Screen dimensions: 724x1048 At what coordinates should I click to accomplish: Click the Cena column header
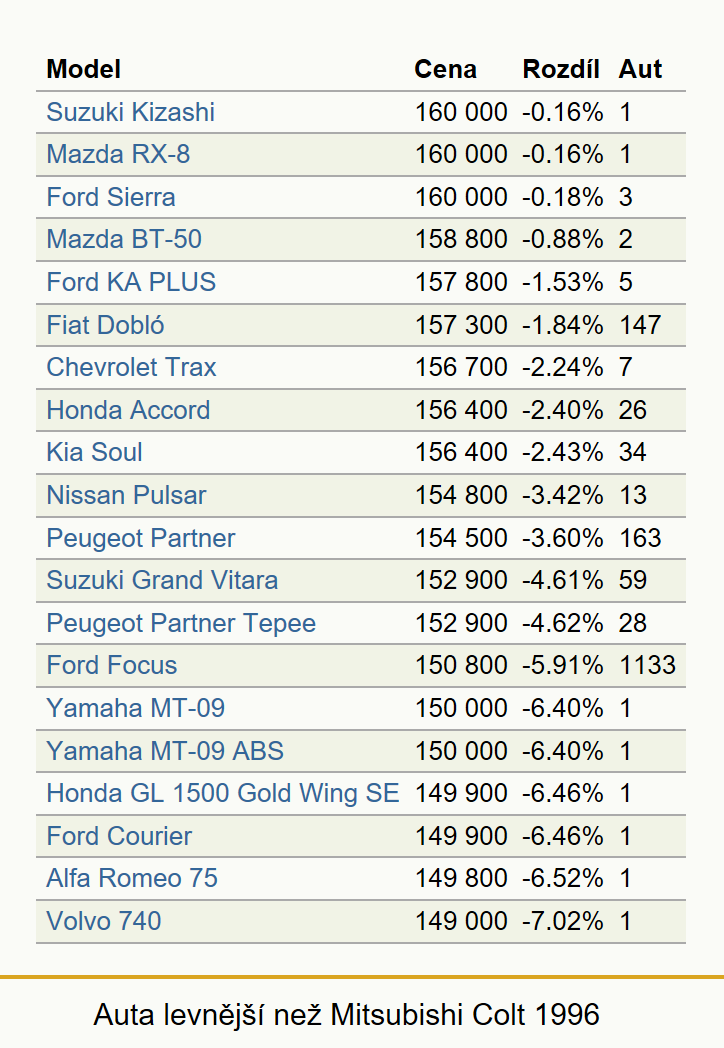[445, 69]
